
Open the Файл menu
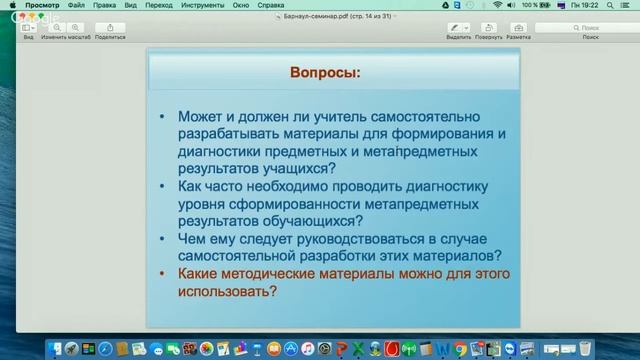[76, 5]
